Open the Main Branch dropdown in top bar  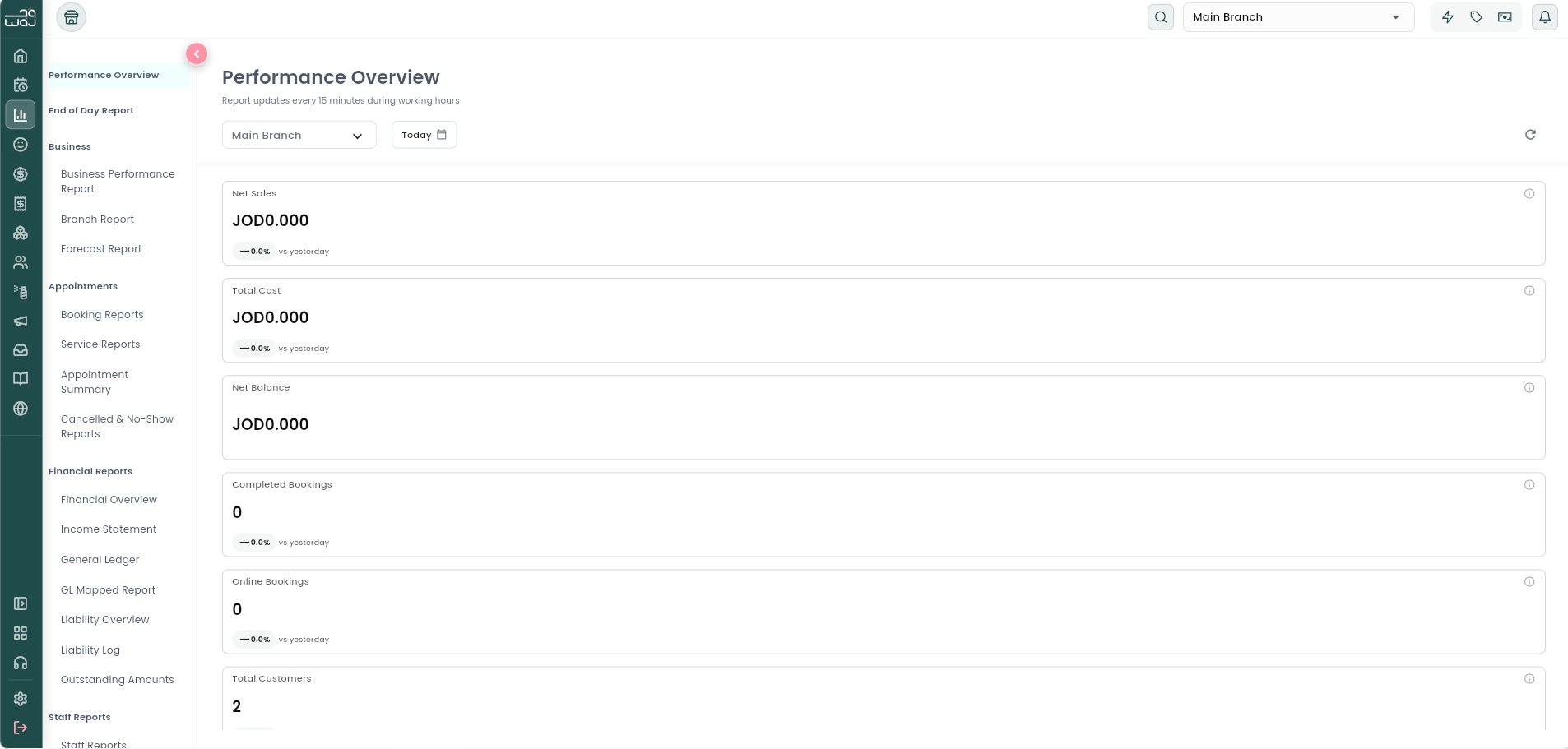[x=1298, y=17]
